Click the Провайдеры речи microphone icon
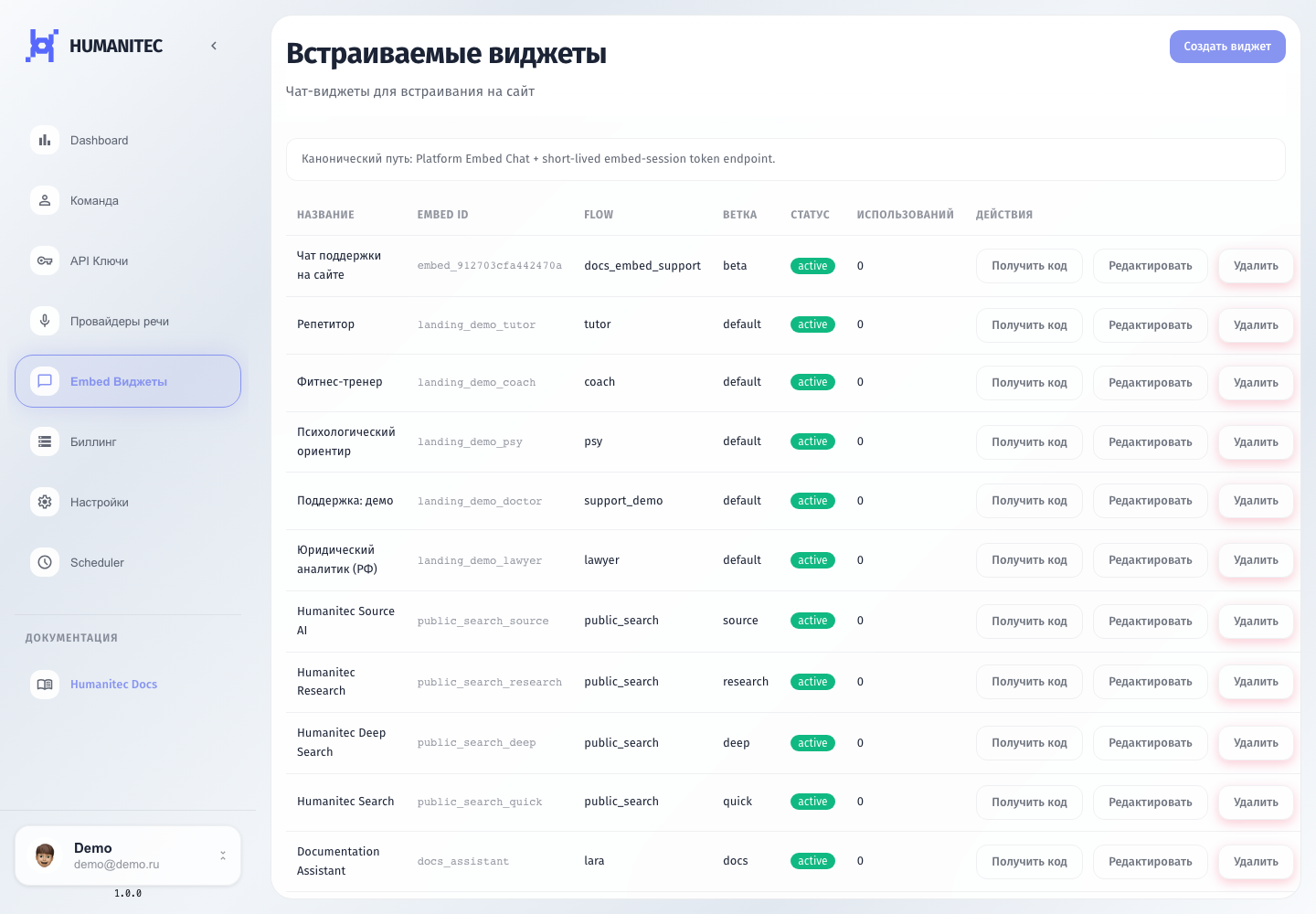 (45, 321)
